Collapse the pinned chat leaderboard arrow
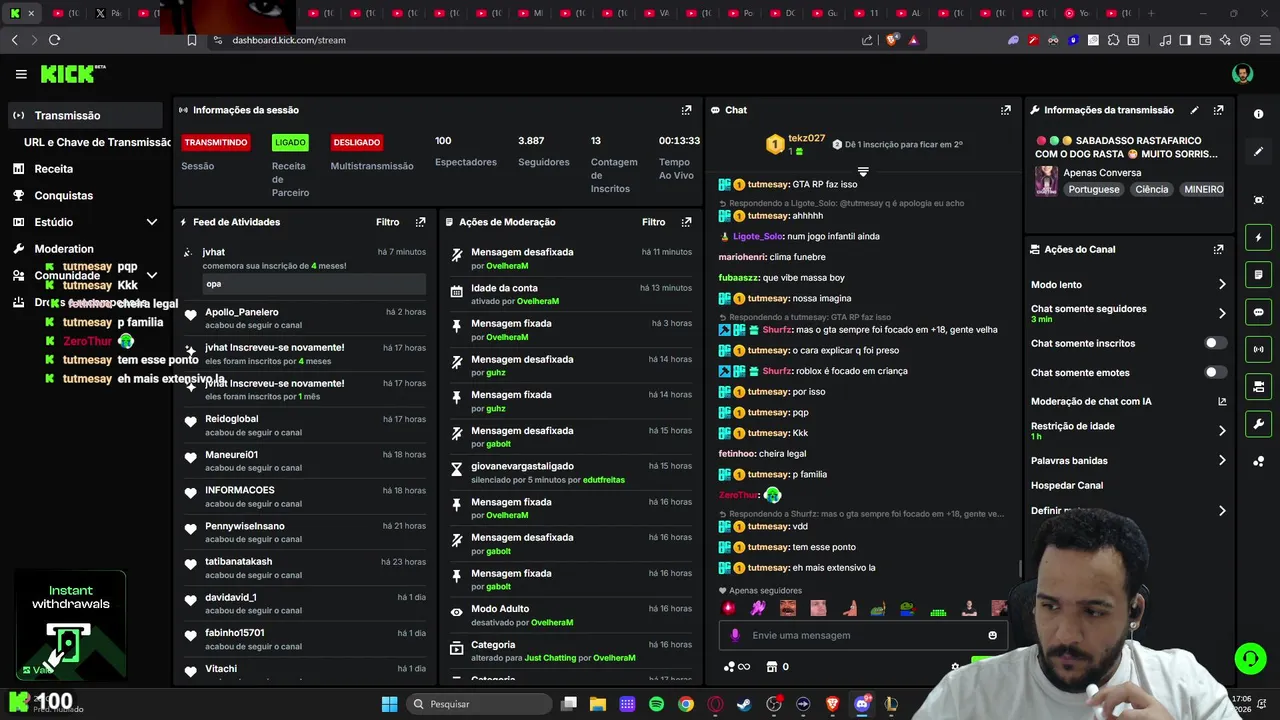This screenshot has width=1280, height=720. click(x=863, y=171)
